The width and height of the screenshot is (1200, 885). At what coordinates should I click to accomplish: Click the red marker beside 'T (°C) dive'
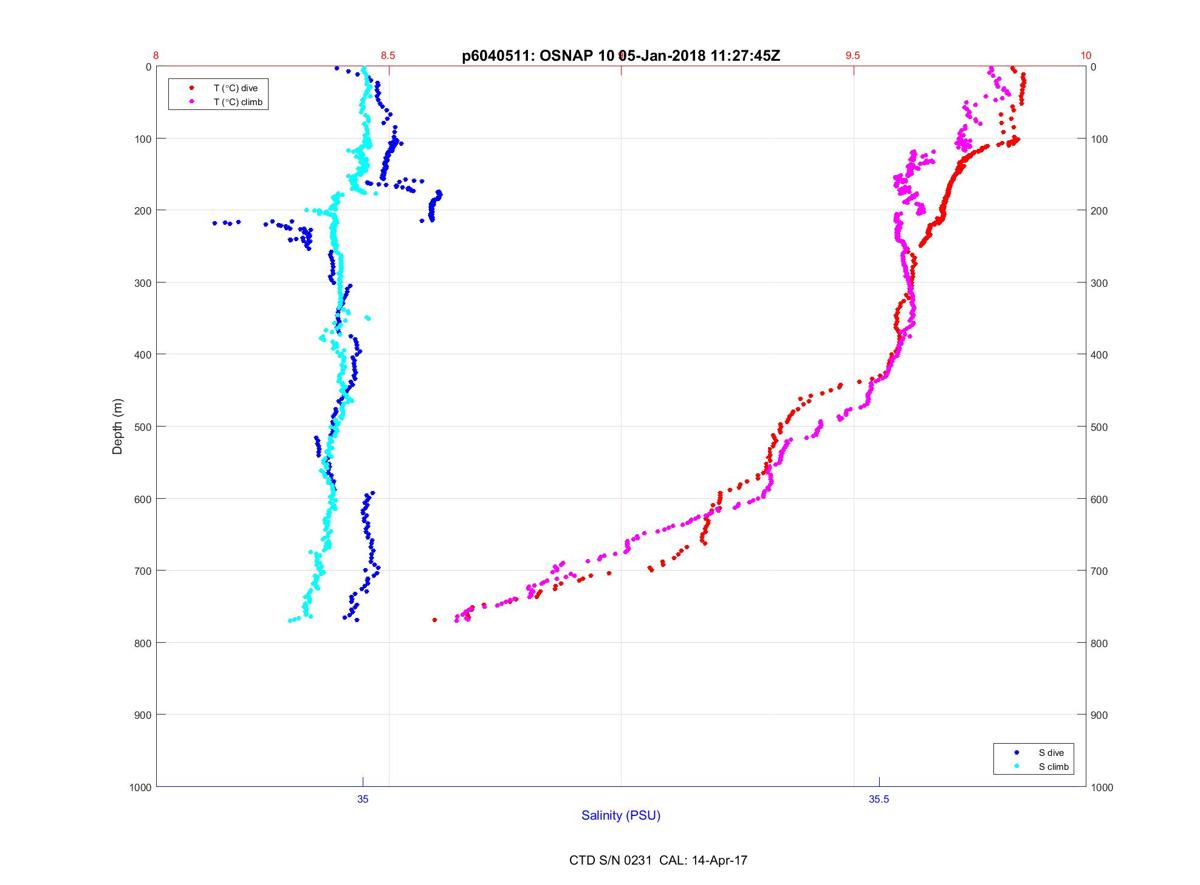click(x=190, y=88)
